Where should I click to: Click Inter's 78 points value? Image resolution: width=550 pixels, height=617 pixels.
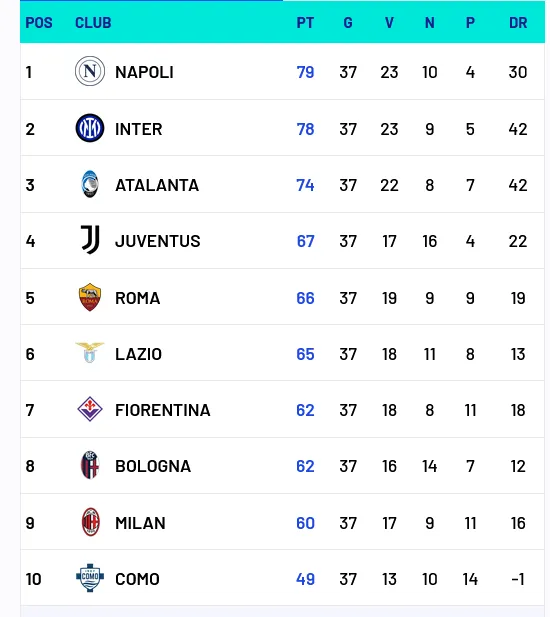tap(305, 129)
